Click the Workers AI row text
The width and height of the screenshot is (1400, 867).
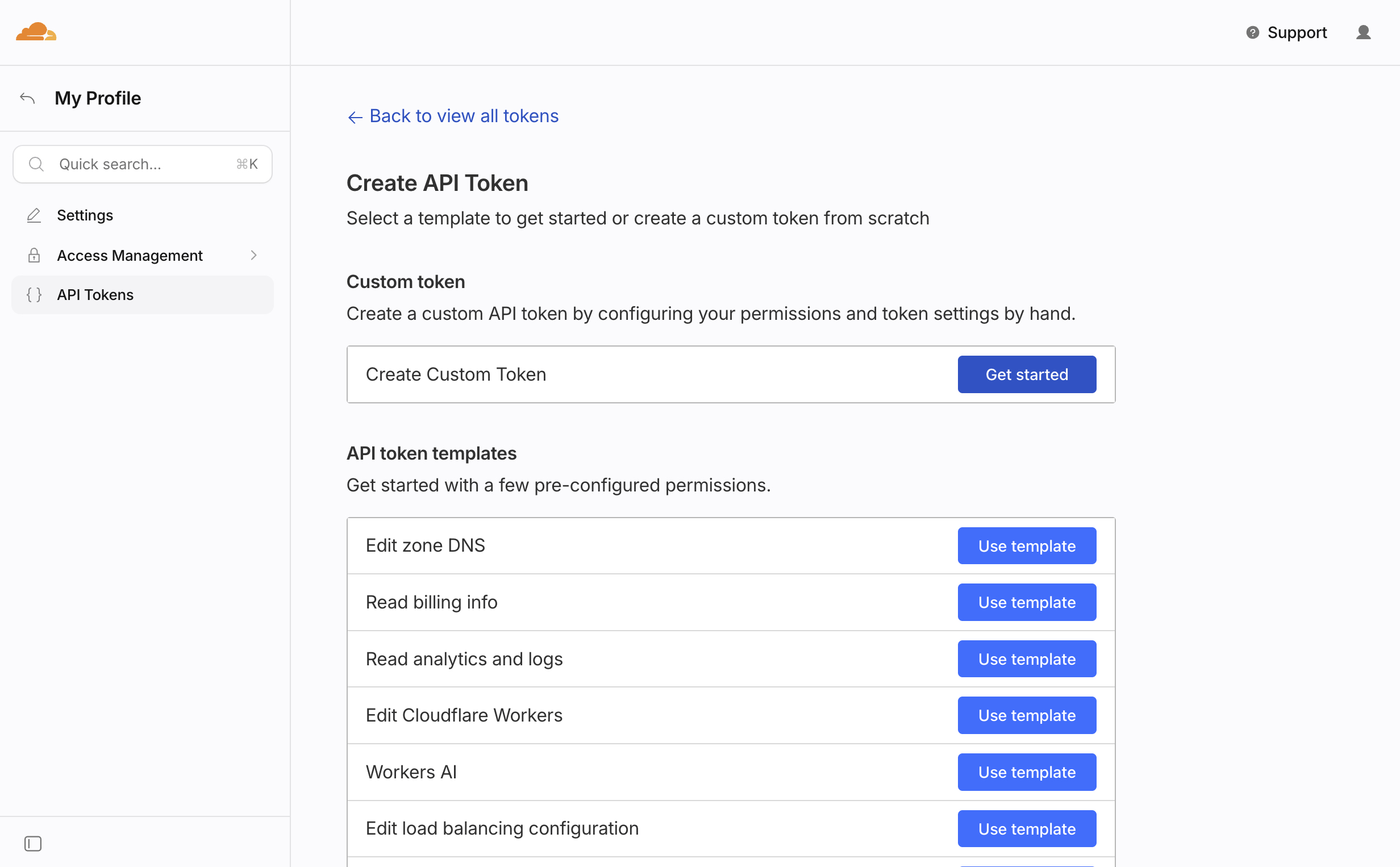tap(411, 772)
